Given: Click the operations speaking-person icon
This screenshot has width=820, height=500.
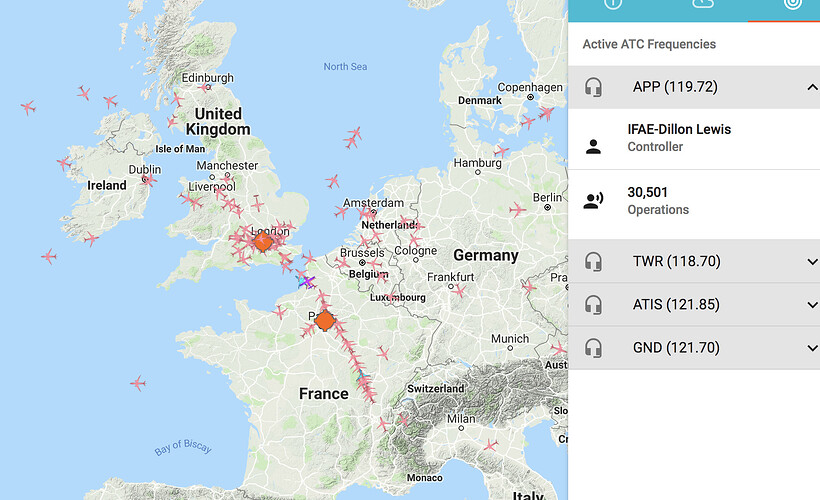Looking at the screenshot, I should pyautogui.click(x=593, y=200).
